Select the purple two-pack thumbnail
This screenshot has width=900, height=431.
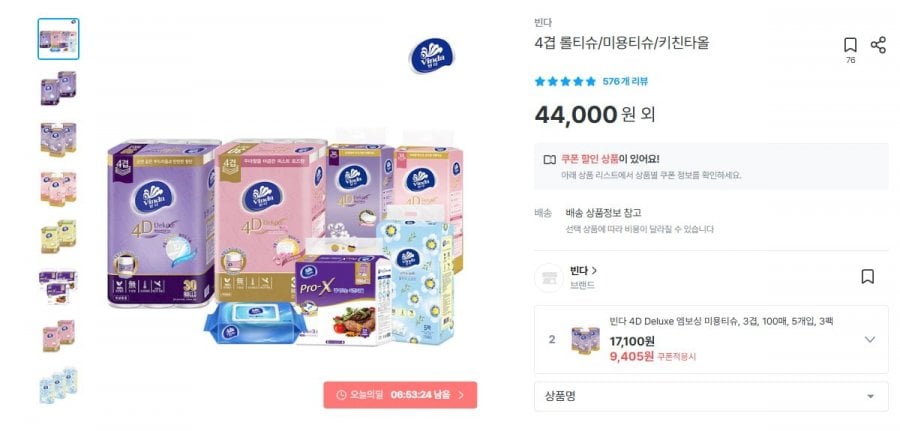tap(59, 88)
